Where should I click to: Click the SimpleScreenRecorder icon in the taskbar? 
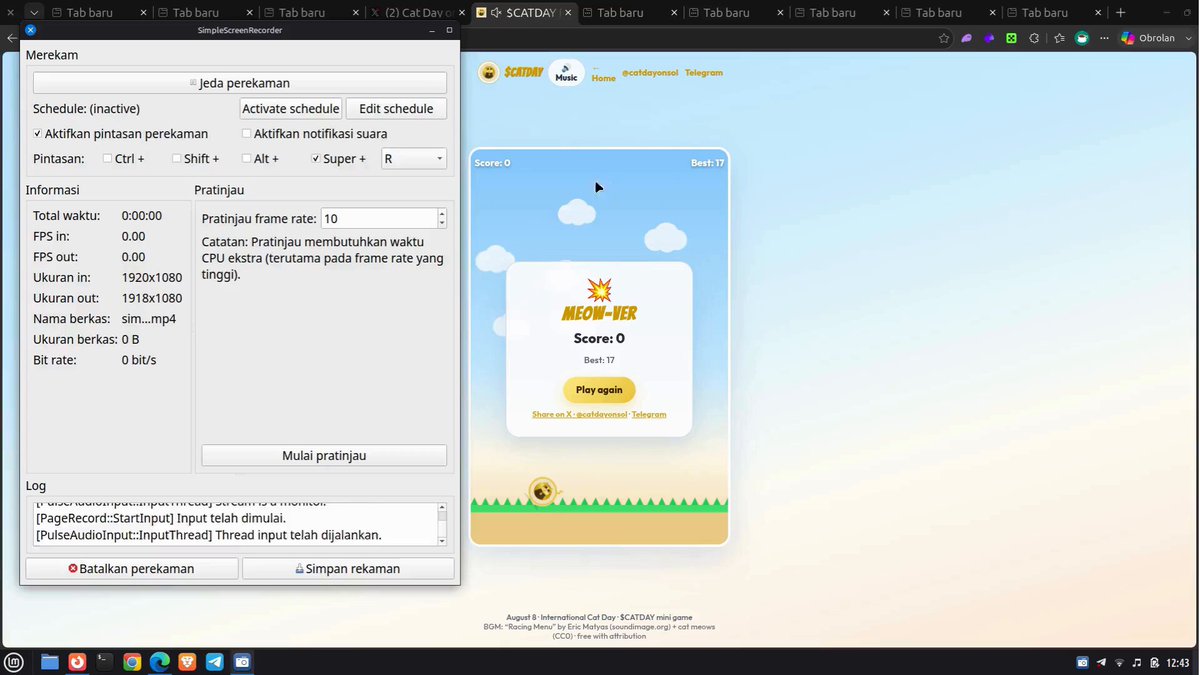click(x=242, y=662)
